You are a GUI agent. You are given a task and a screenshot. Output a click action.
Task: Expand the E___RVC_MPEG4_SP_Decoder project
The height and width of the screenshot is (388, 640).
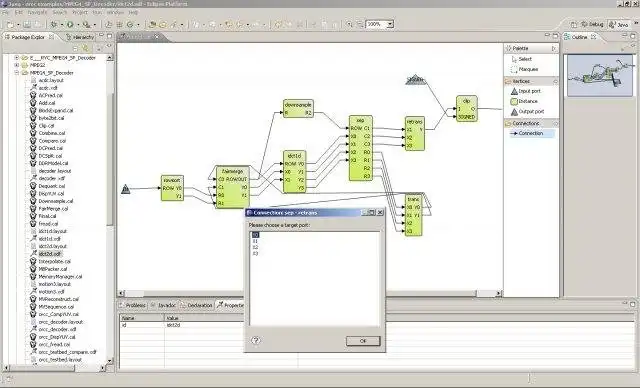[x=17, y=58]
